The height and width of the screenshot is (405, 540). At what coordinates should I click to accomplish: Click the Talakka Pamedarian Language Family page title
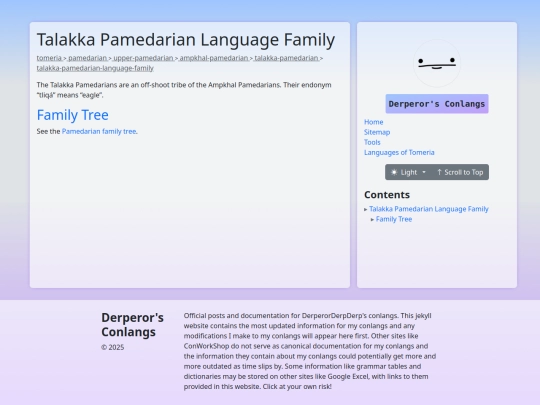[186, 40]
